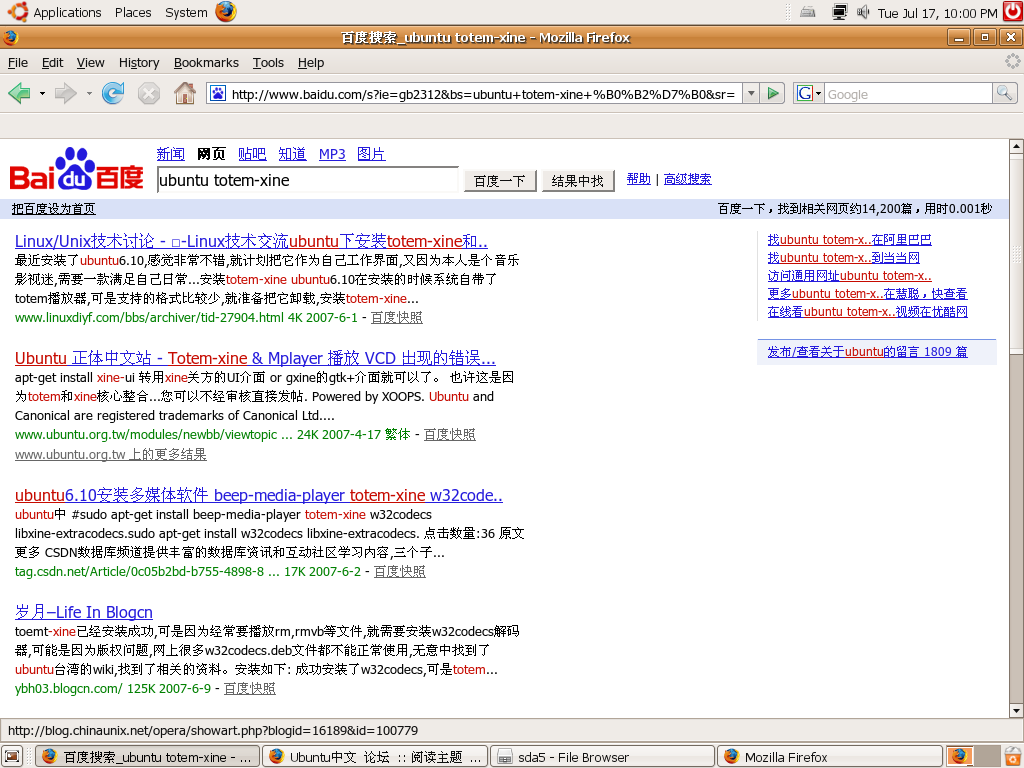Viewport: 1024px width, 768px height.
Task: Click 百度快照 for tag.csdn.net result
Action: pos(399,571)
